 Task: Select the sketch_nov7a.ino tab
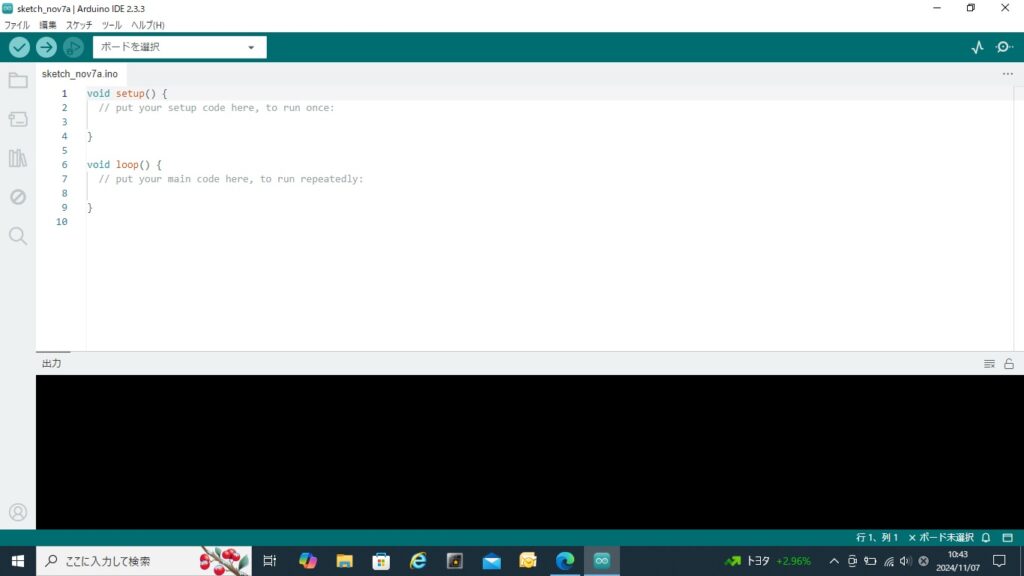pyautogui.click(x=80, y=74)
